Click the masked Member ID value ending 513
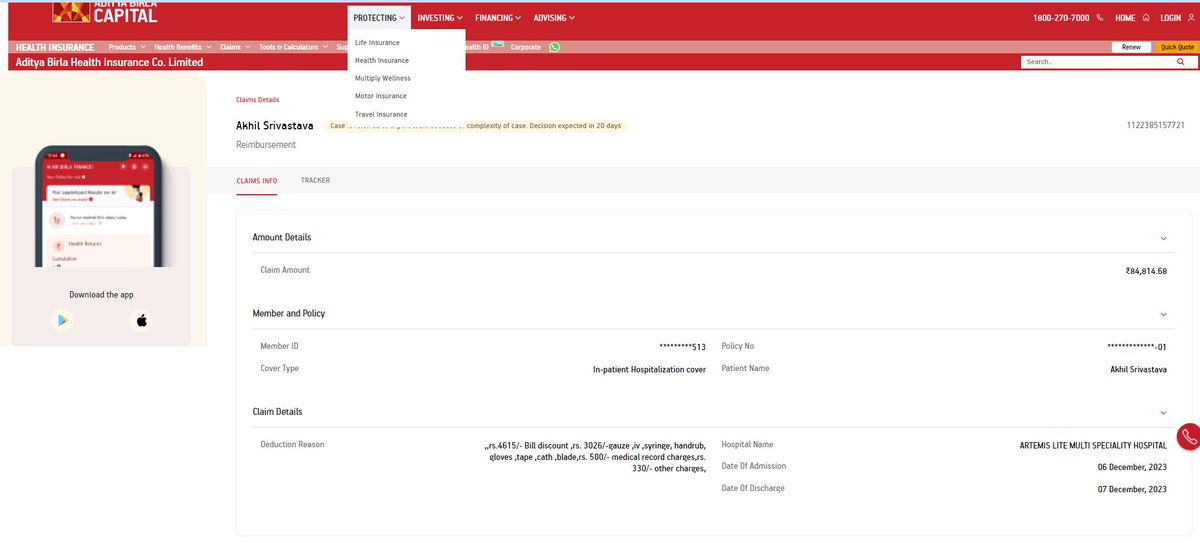The width and height of the screenshot is (1200, 543). pyautogui.click(x=683, y=347)
